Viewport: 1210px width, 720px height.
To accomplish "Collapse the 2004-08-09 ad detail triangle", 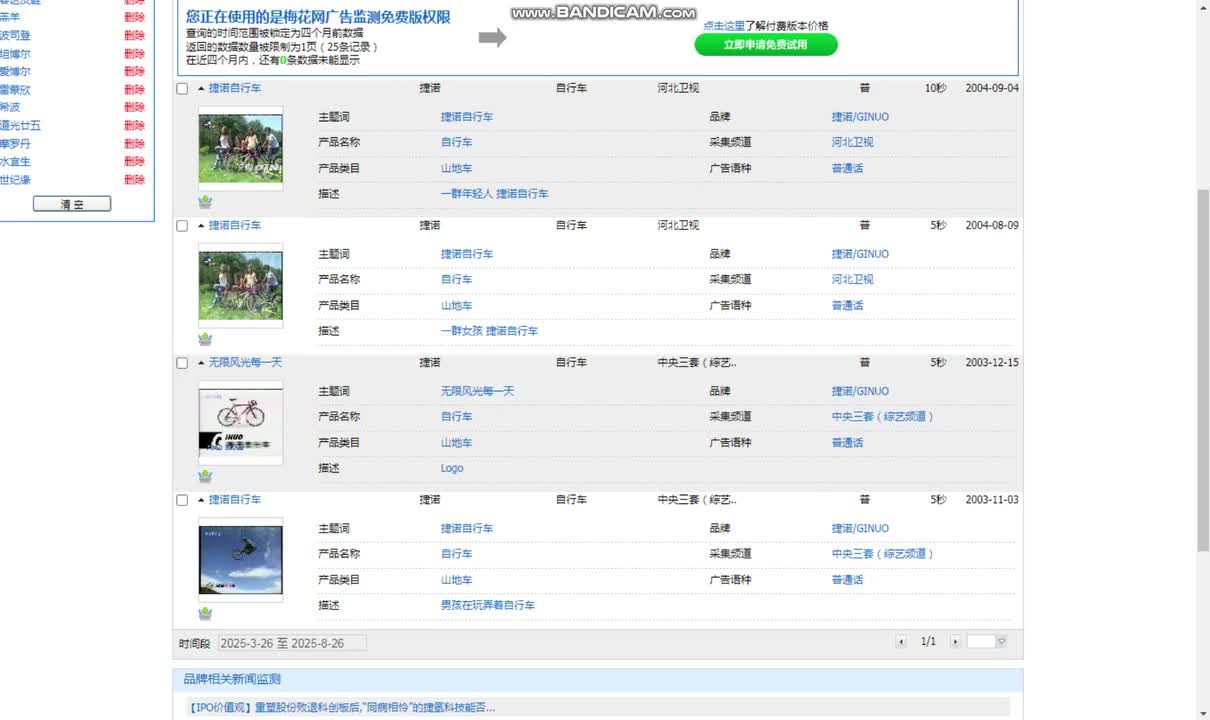I will click(201, 225).
